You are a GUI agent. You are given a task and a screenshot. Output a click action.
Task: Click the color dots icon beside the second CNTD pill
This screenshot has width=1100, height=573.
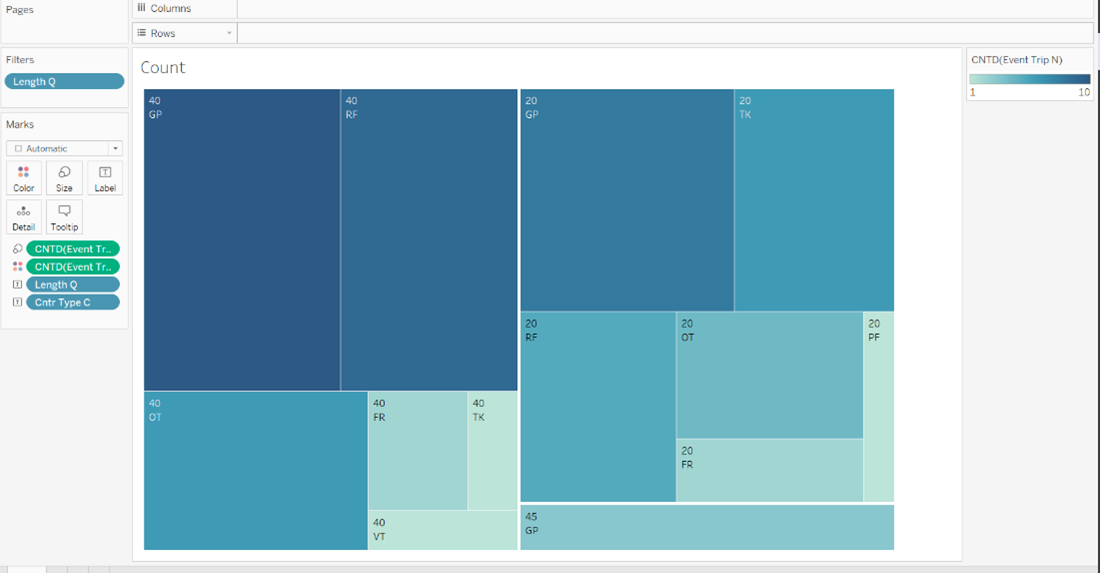17,267
